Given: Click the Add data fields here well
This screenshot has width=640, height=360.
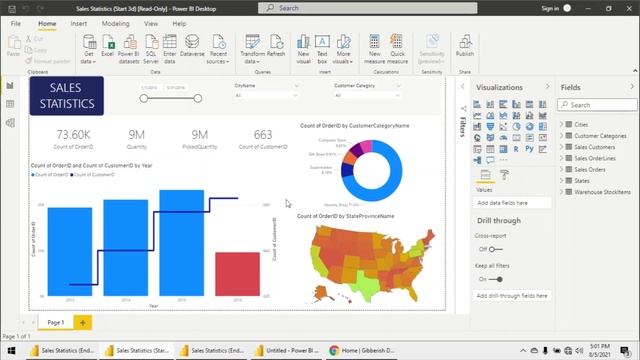Looking at the screenshot, I should point(512,203).
